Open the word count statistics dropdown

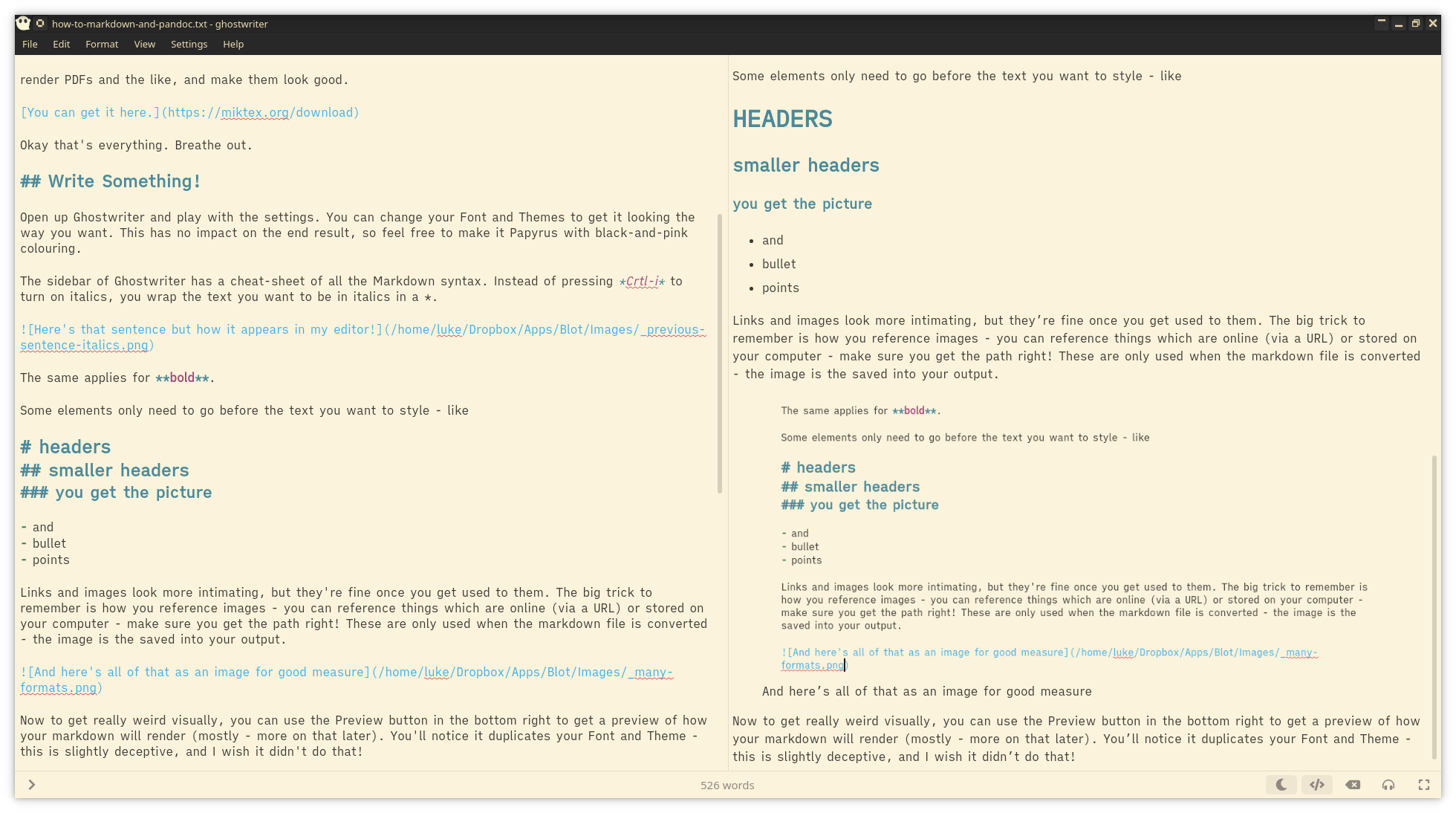[727, 786]
